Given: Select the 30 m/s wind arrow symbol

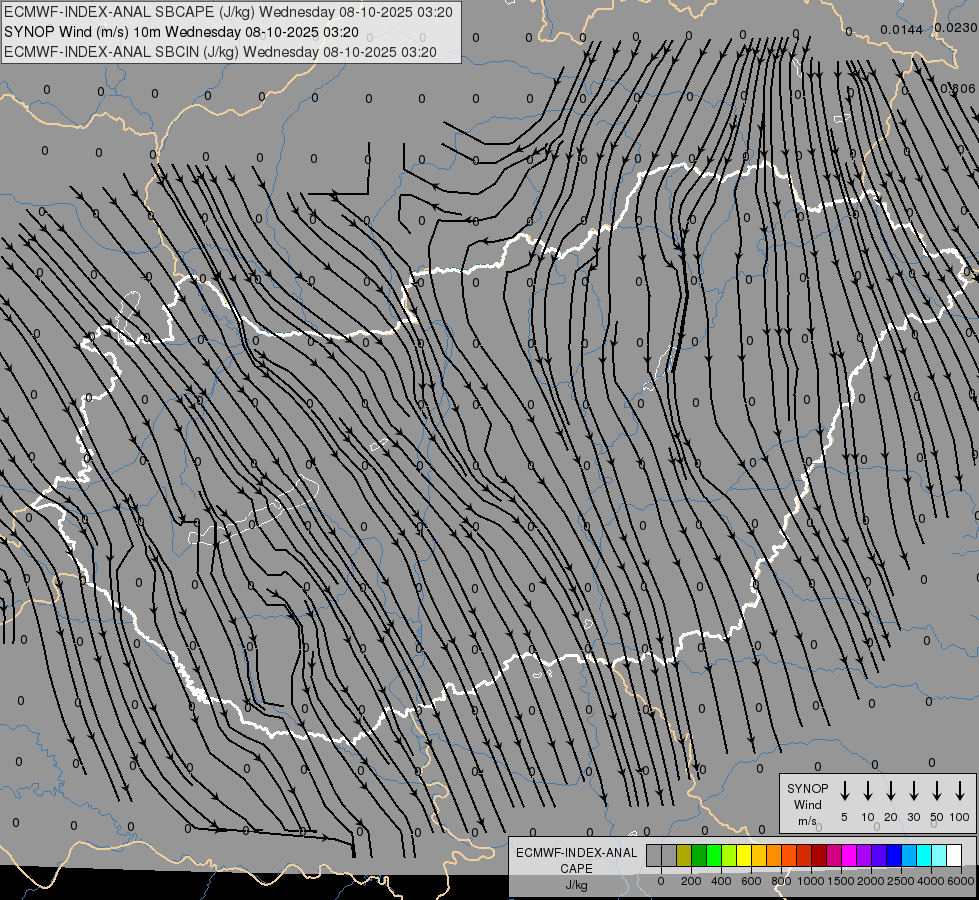Looking at the screenshot, I should (914, 791).
